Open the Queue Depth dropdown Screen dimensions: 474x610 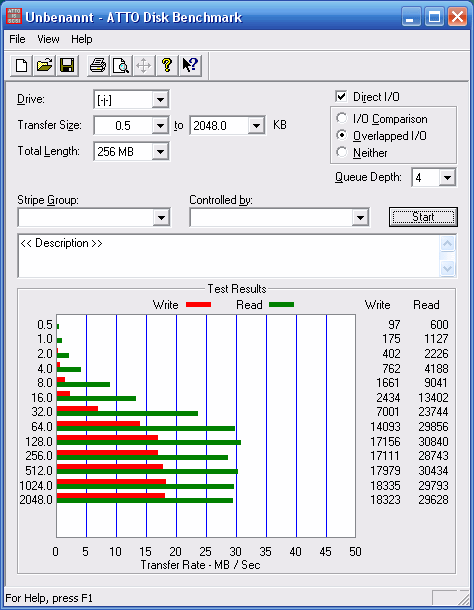click(447, 178)
